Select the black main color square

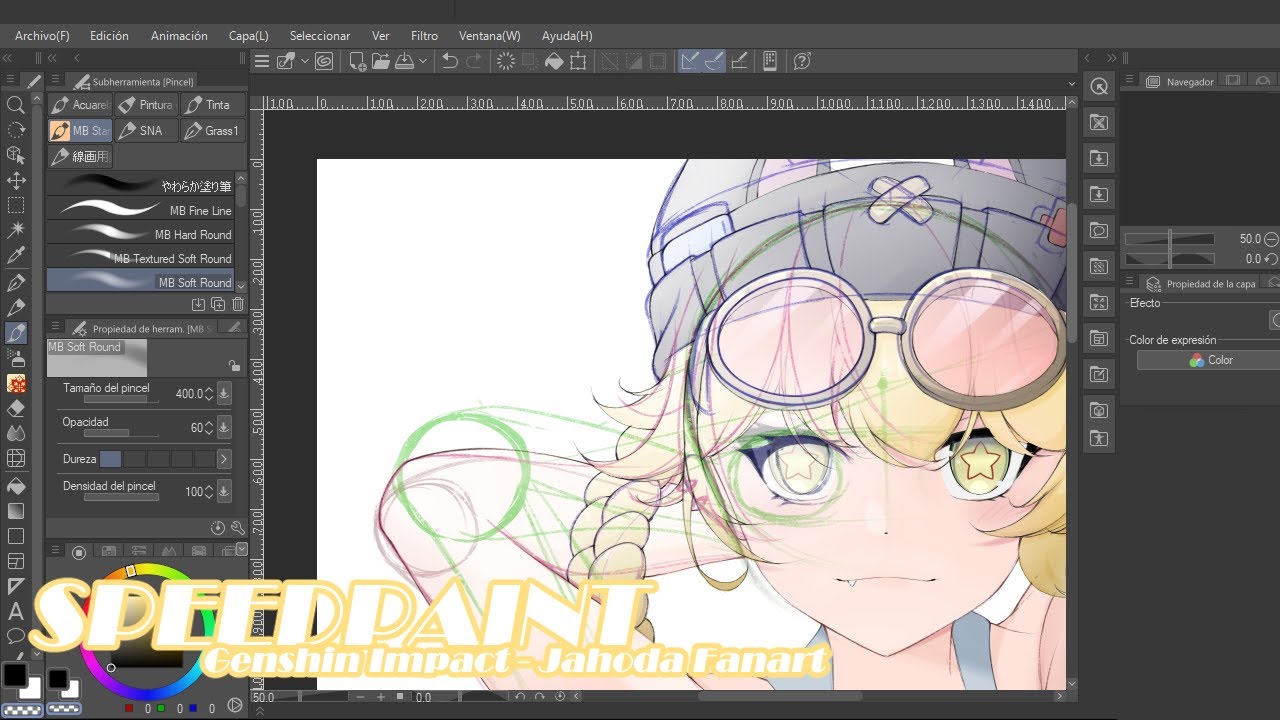pyautogui.click(x=15, y=675)
